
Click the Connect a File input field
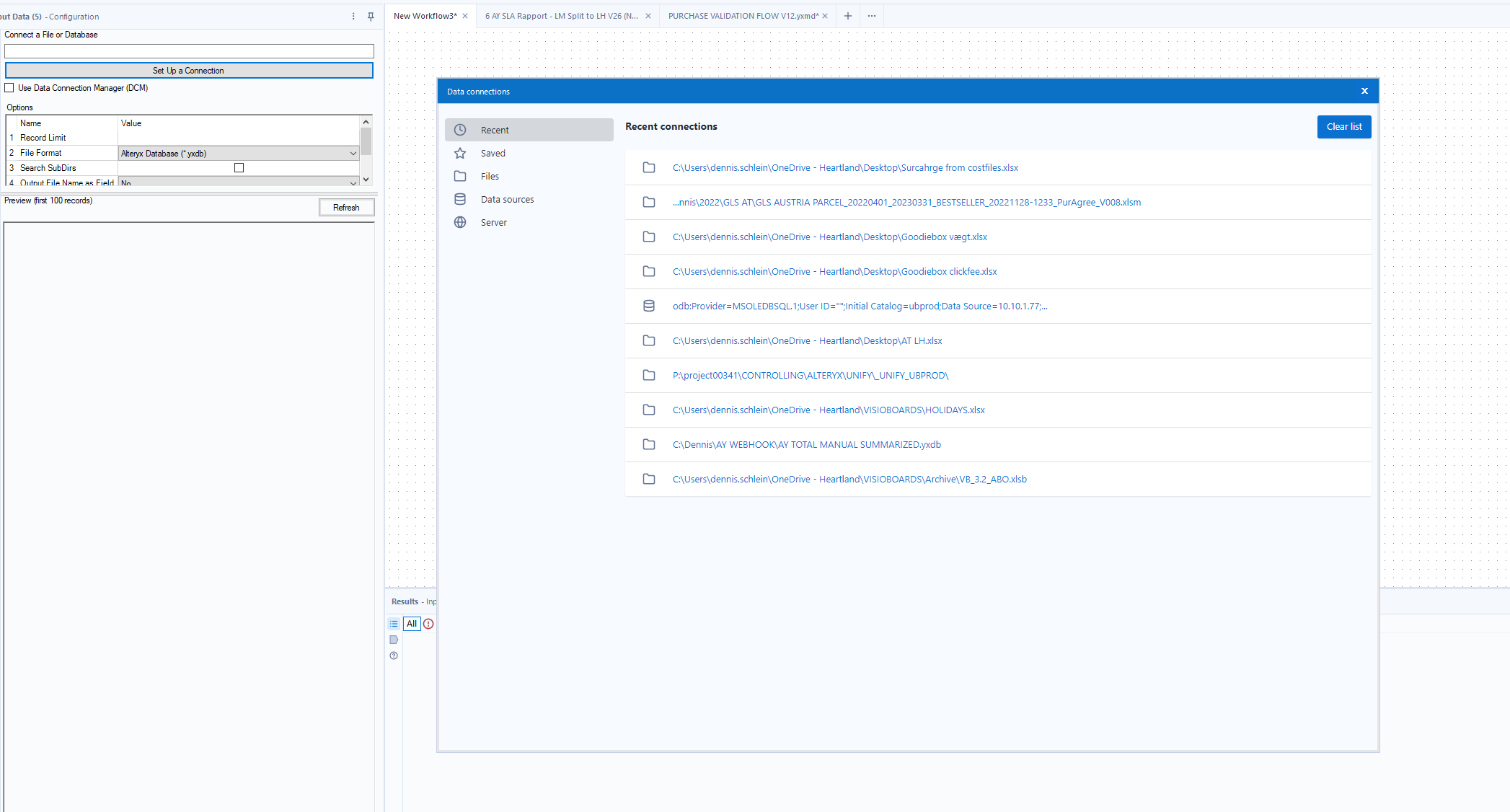pos(189,51)
